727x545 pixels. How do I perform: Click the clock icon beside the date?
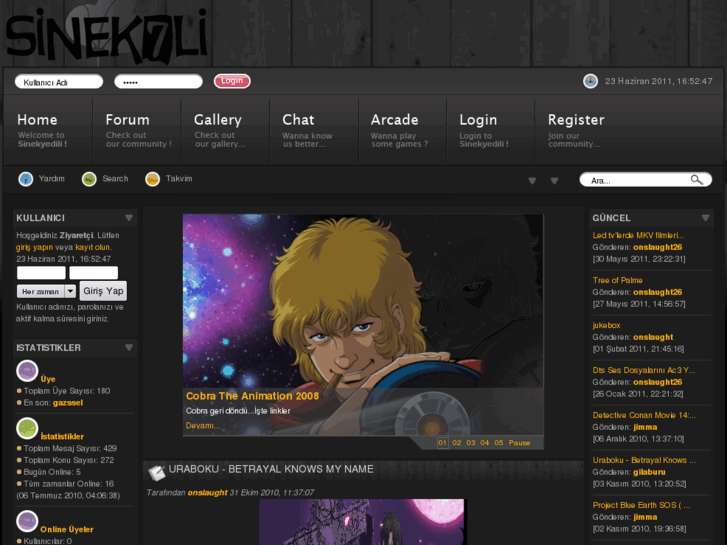point(590,81)
